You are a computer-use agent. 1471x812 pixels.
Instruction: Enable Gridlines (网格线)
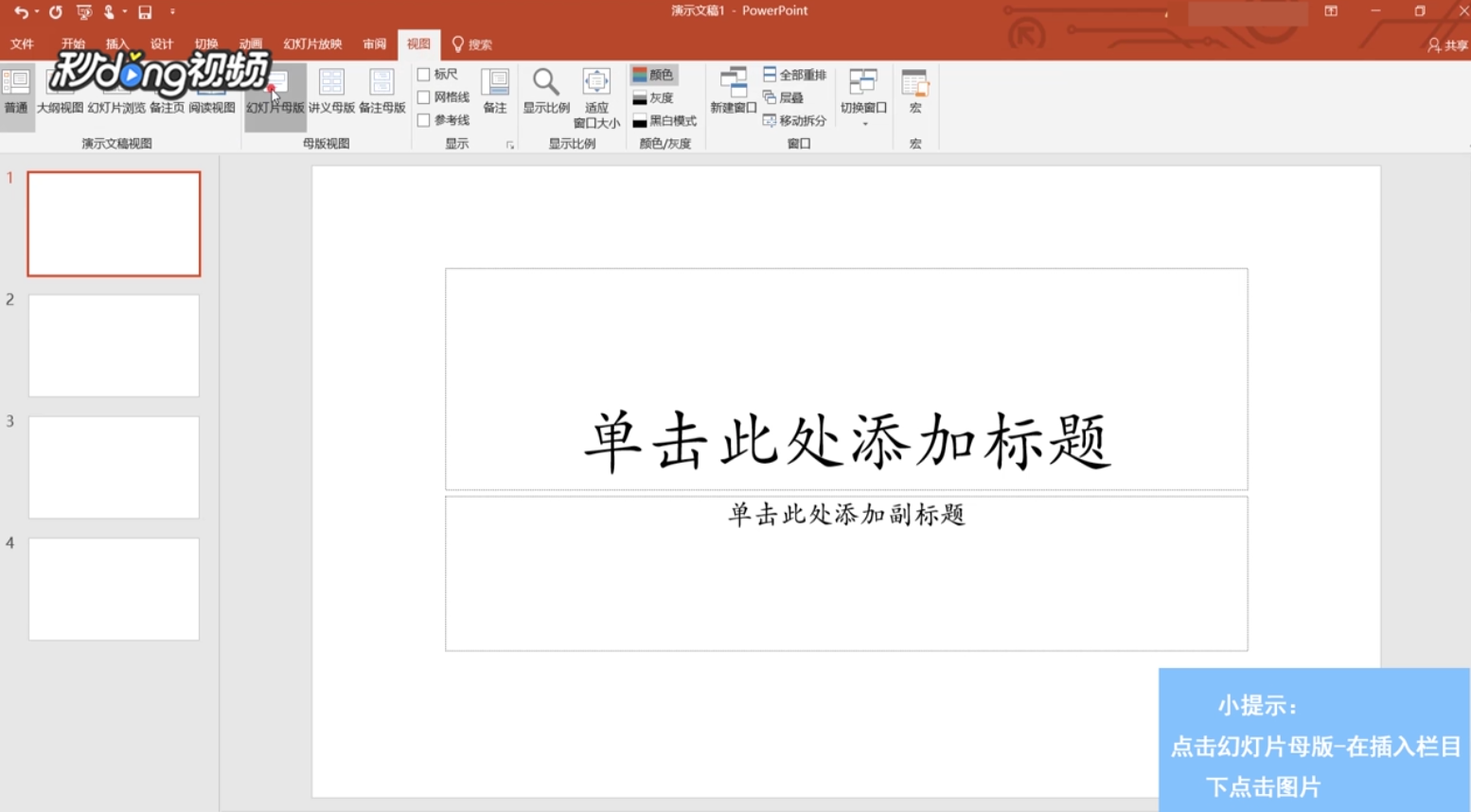click(x=423, y=97)
